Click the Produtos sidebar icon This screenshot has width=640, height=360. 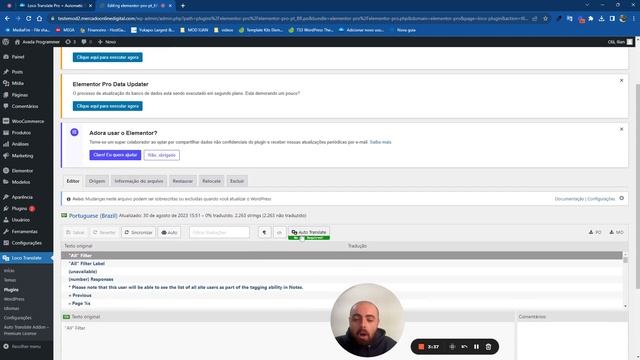coord(6,133)
